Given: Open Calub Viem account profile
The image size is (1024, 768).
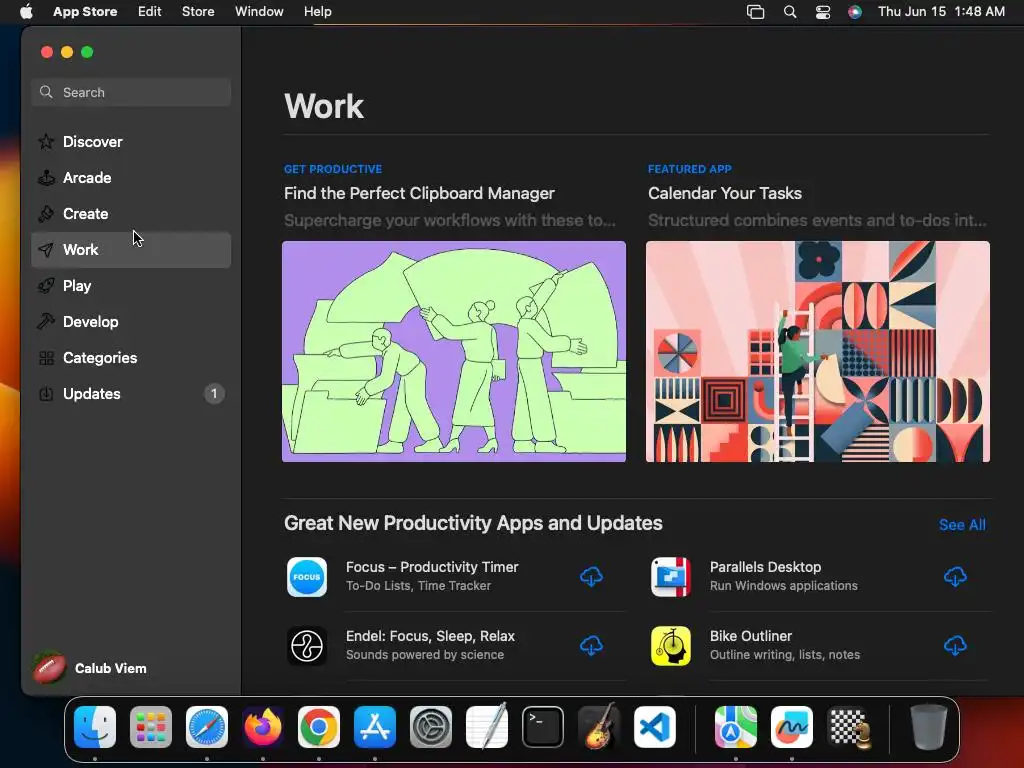Looking at the screenshot, I should coord(91,668).
